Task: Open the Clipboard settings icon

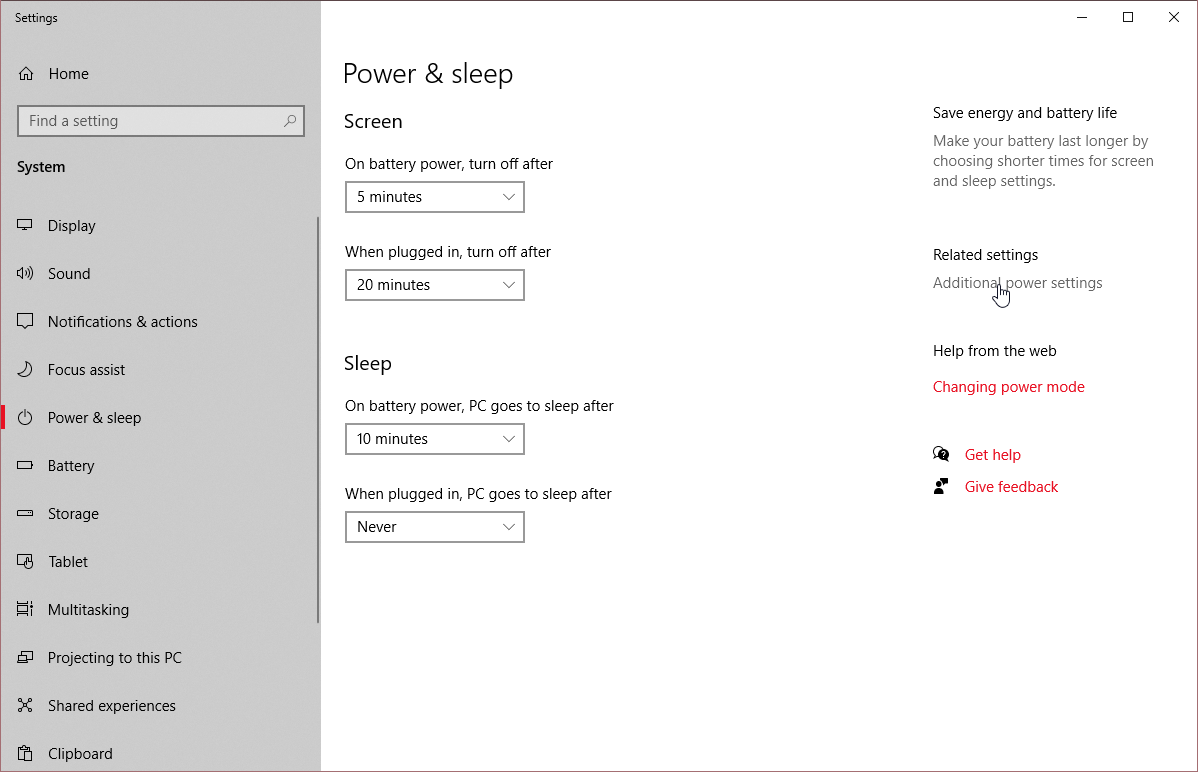Action: pos(24,753)
